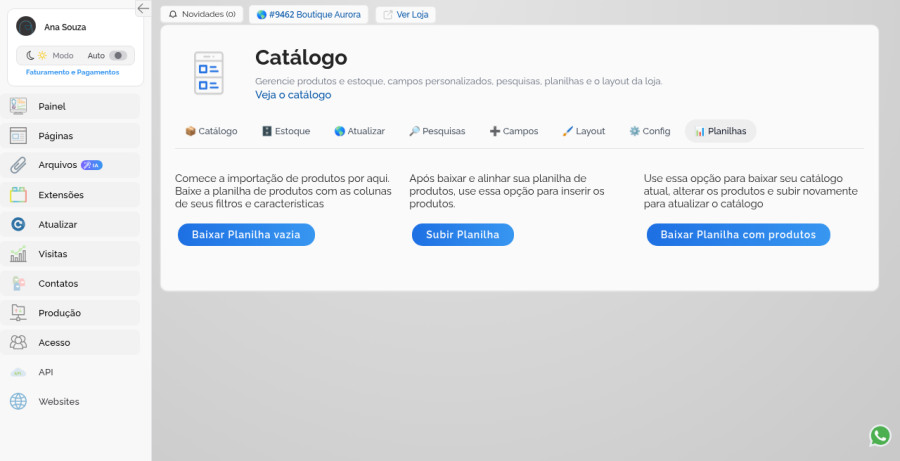Screen dimensions: 900x461
Task: Open the API menu label
Action: pyautogui.click(x=46, y=372)
